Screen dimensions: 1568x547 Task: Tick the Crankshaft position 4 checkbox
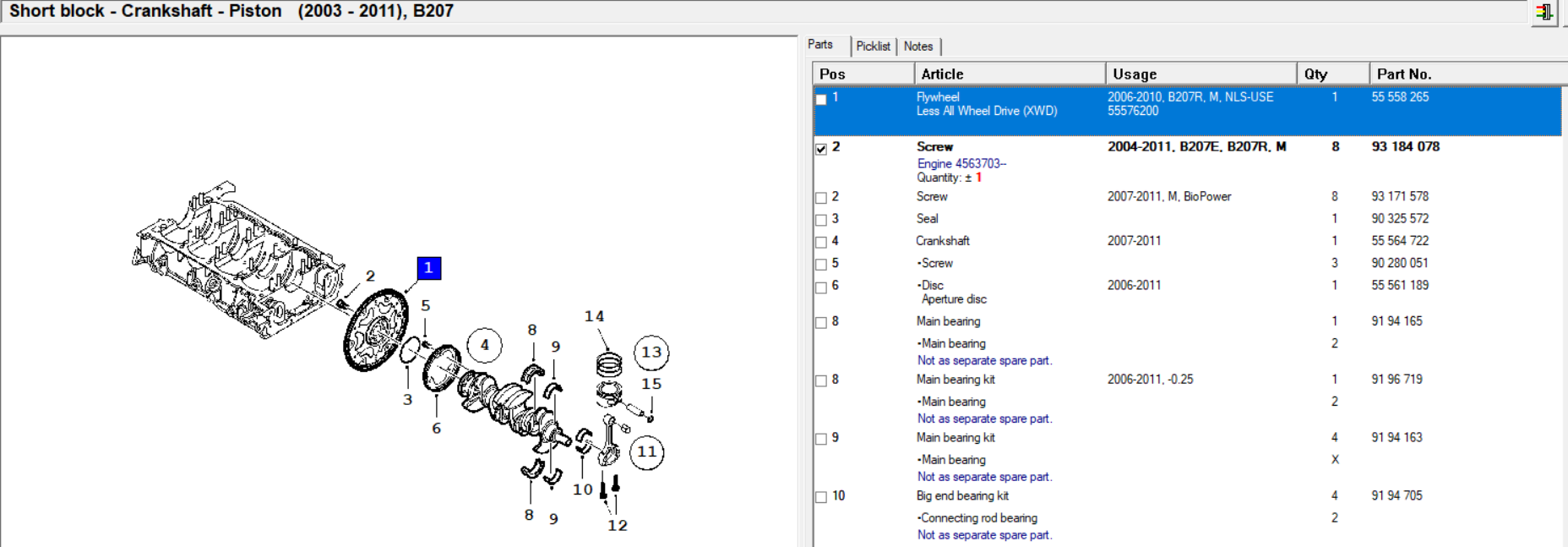pos(821,243)
